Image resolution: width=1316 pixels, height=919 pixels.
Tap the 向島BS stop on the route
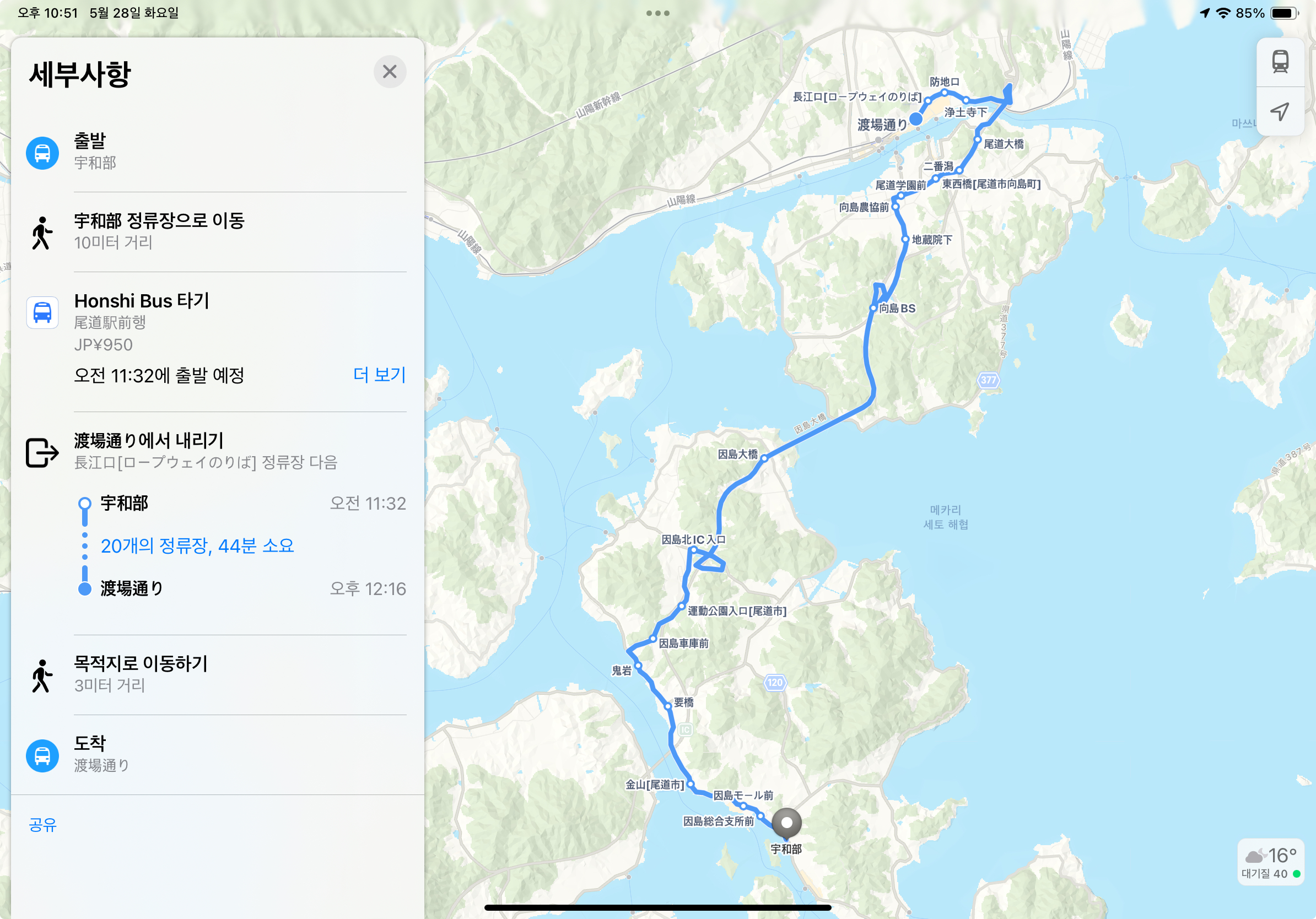873,307
